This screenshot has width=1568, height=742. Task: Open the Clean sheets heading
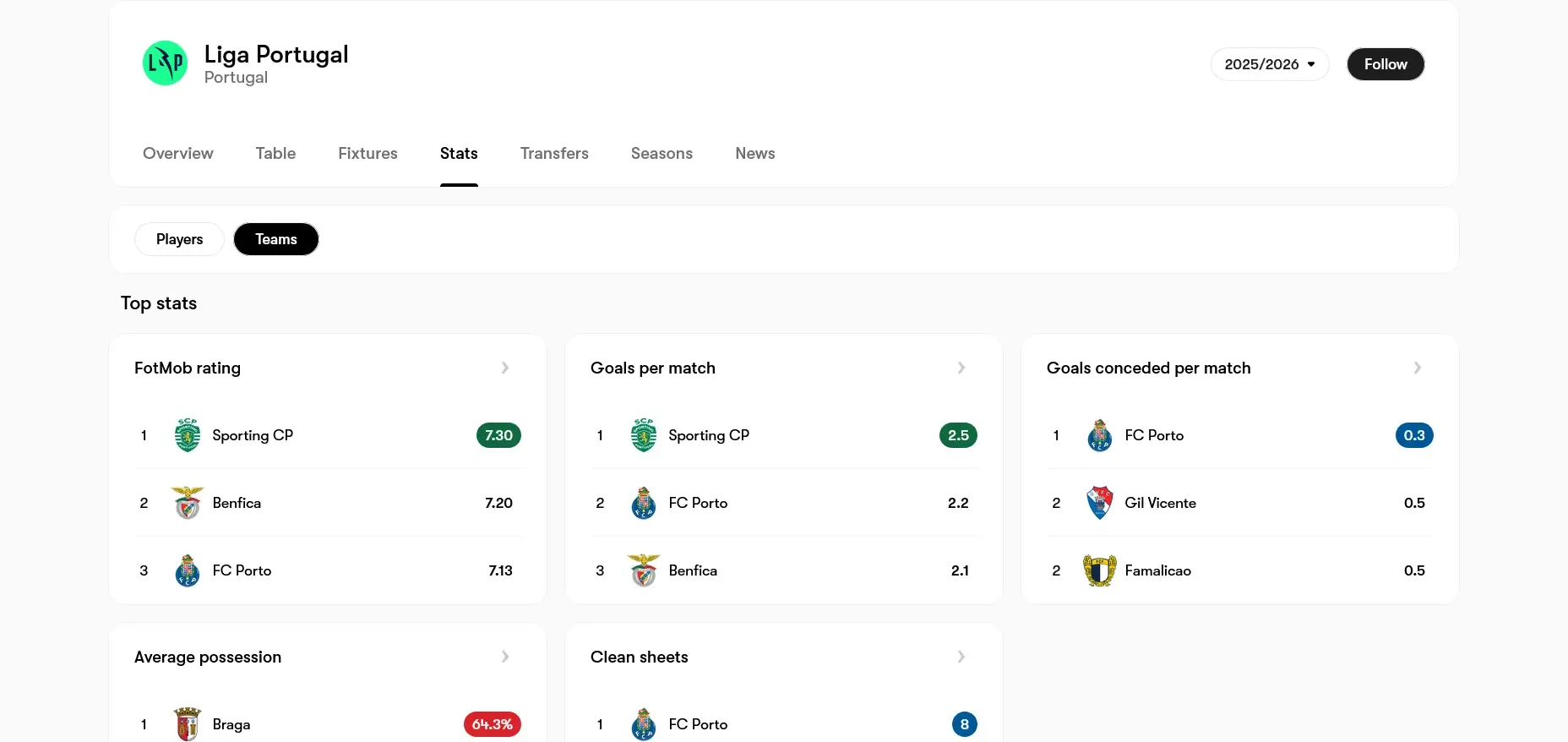coord(640,657)
